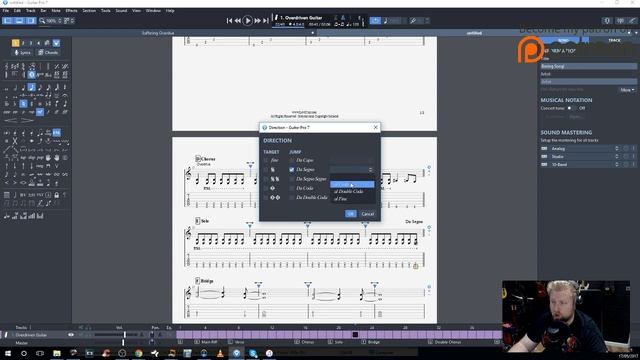Viewport: 640px width, 360px height.
Task: Click the Artist input field
Action: (588, 82)
